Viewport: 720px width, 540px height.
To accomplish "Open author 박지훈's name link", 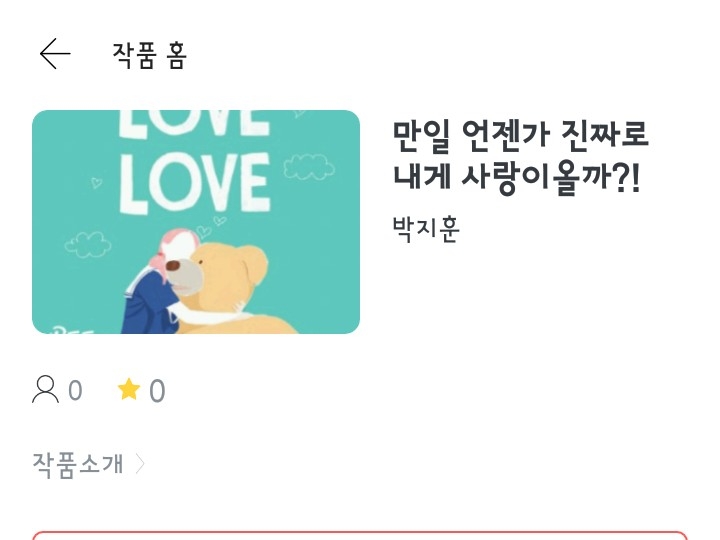I will (x=426, y=229).
